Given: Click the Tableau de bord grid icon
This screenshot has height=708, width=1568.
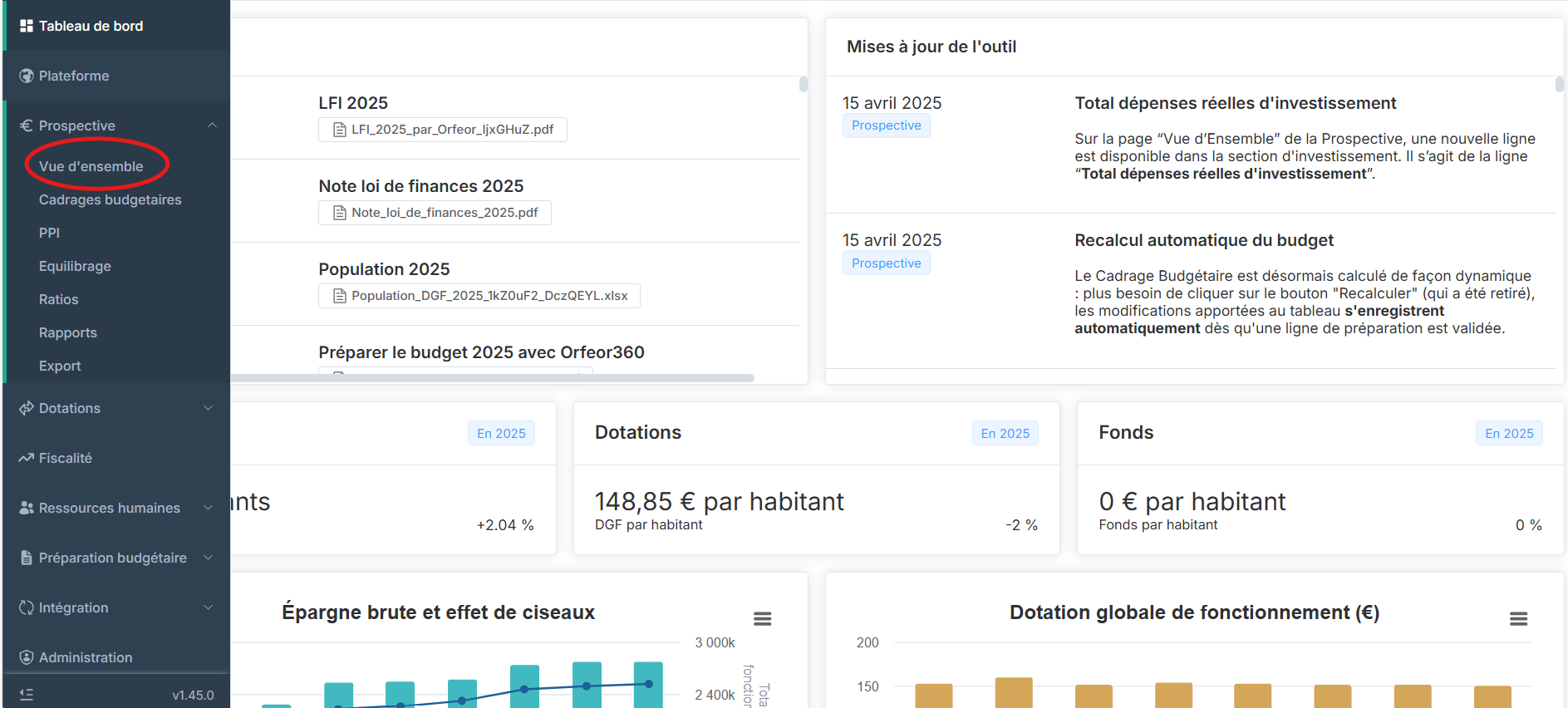Looking at the screenshot, I should point(27,26).
